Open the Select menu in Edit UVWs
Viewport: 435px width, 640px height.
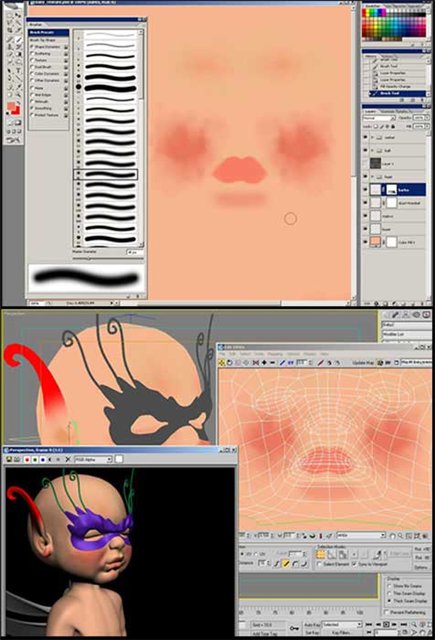tap(245, 353)
